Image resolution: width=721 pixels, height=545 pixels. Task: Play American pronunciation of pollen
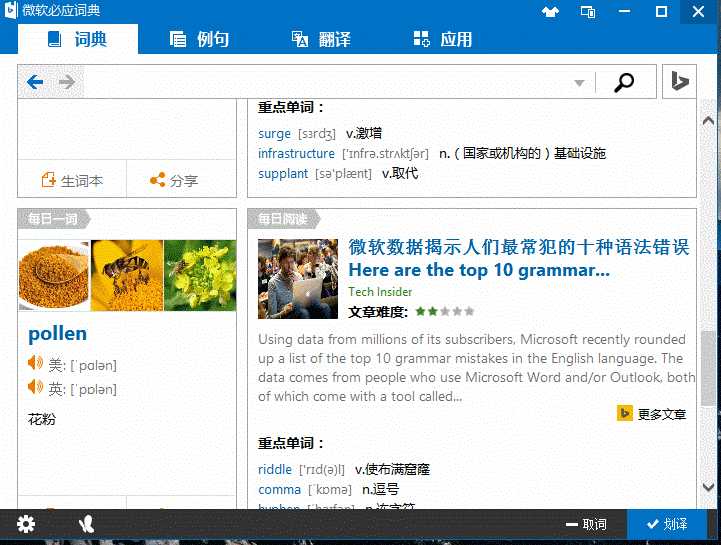click(x=35, y=363)
